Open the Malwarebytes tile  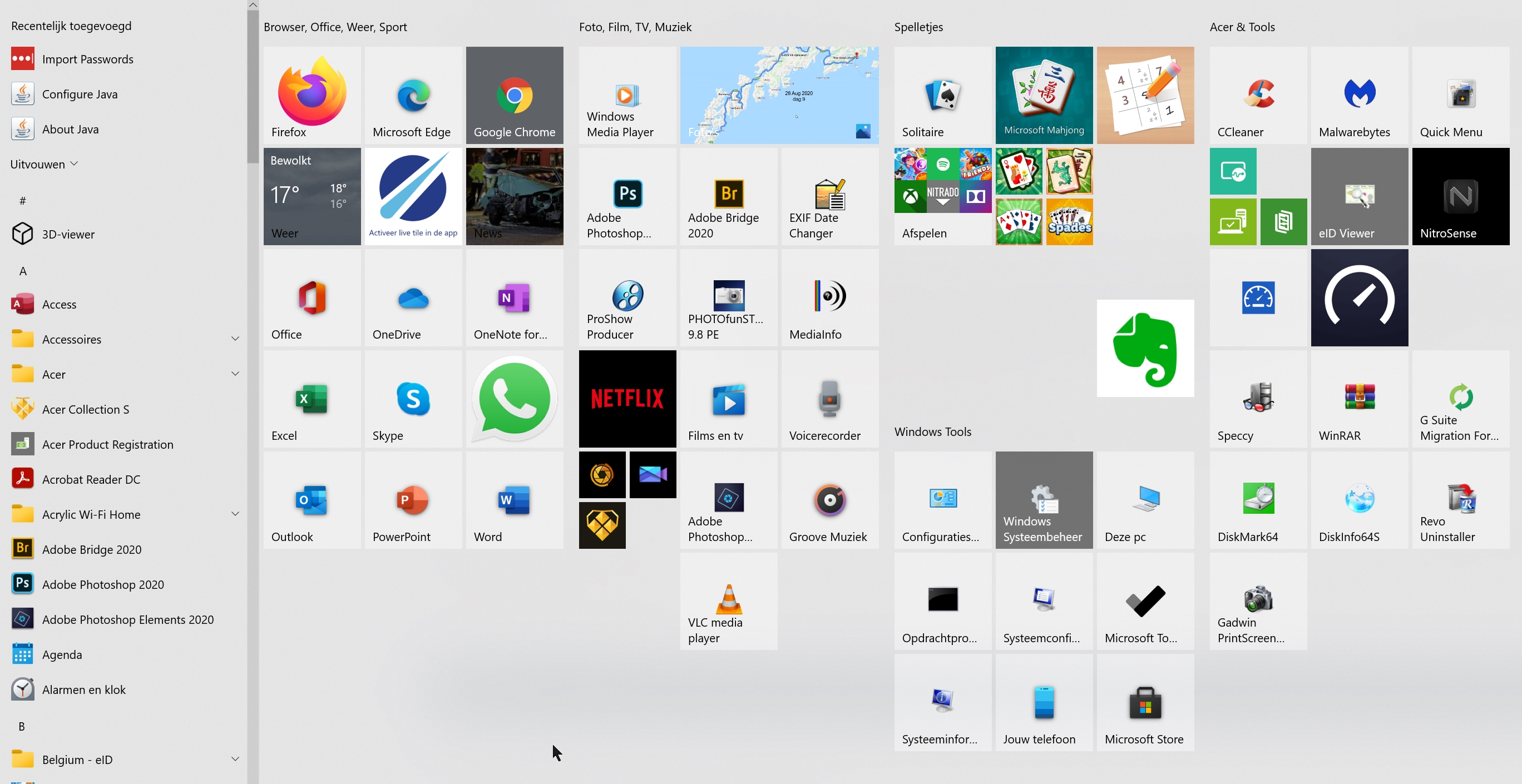coord(1359,95)
